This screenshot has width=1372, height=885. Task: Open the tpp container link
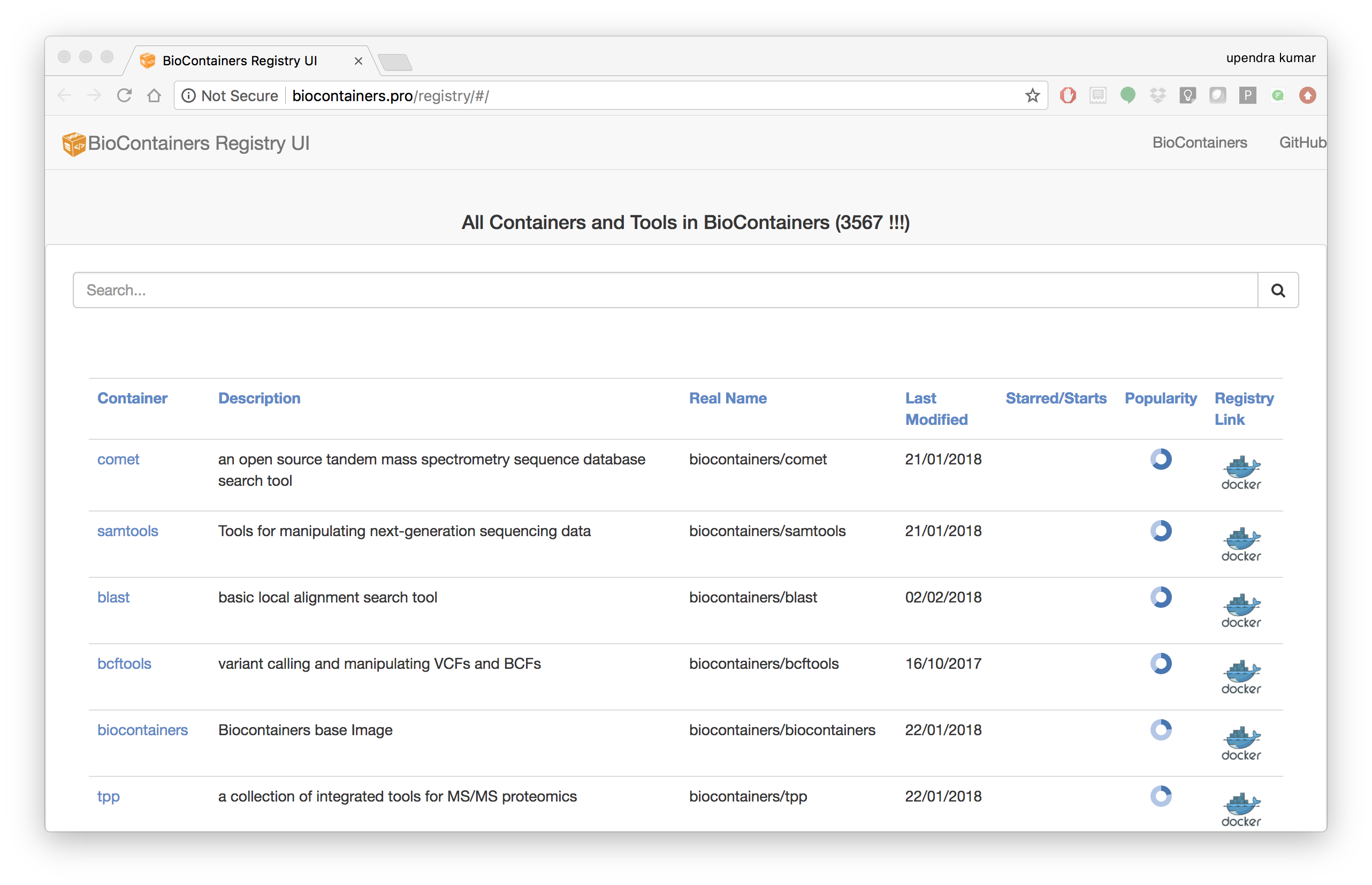click(108, 797)
